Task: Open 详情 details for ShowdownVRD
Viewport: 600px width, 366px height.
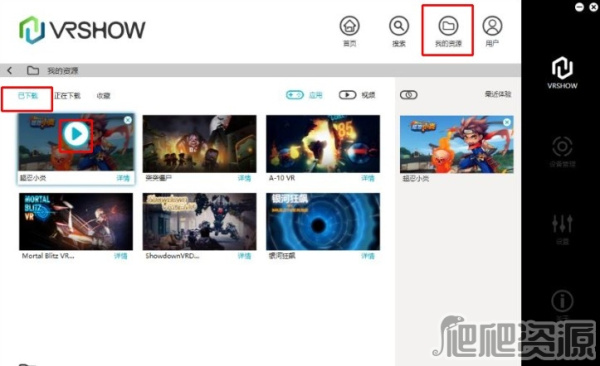Action: coord(244,256)
